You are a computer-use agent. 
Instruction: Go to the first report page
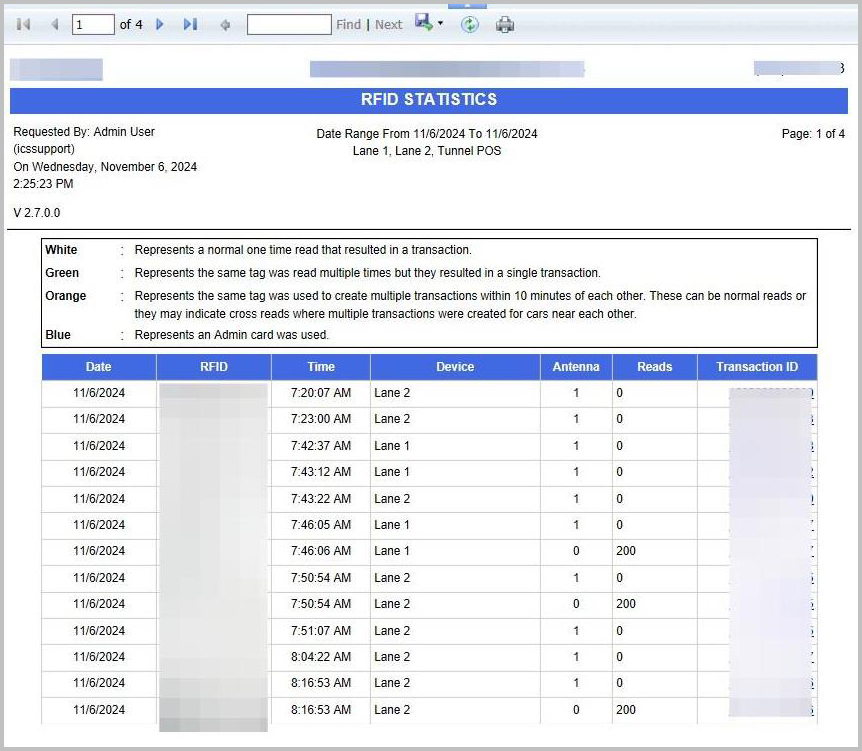tap(23, 24)
